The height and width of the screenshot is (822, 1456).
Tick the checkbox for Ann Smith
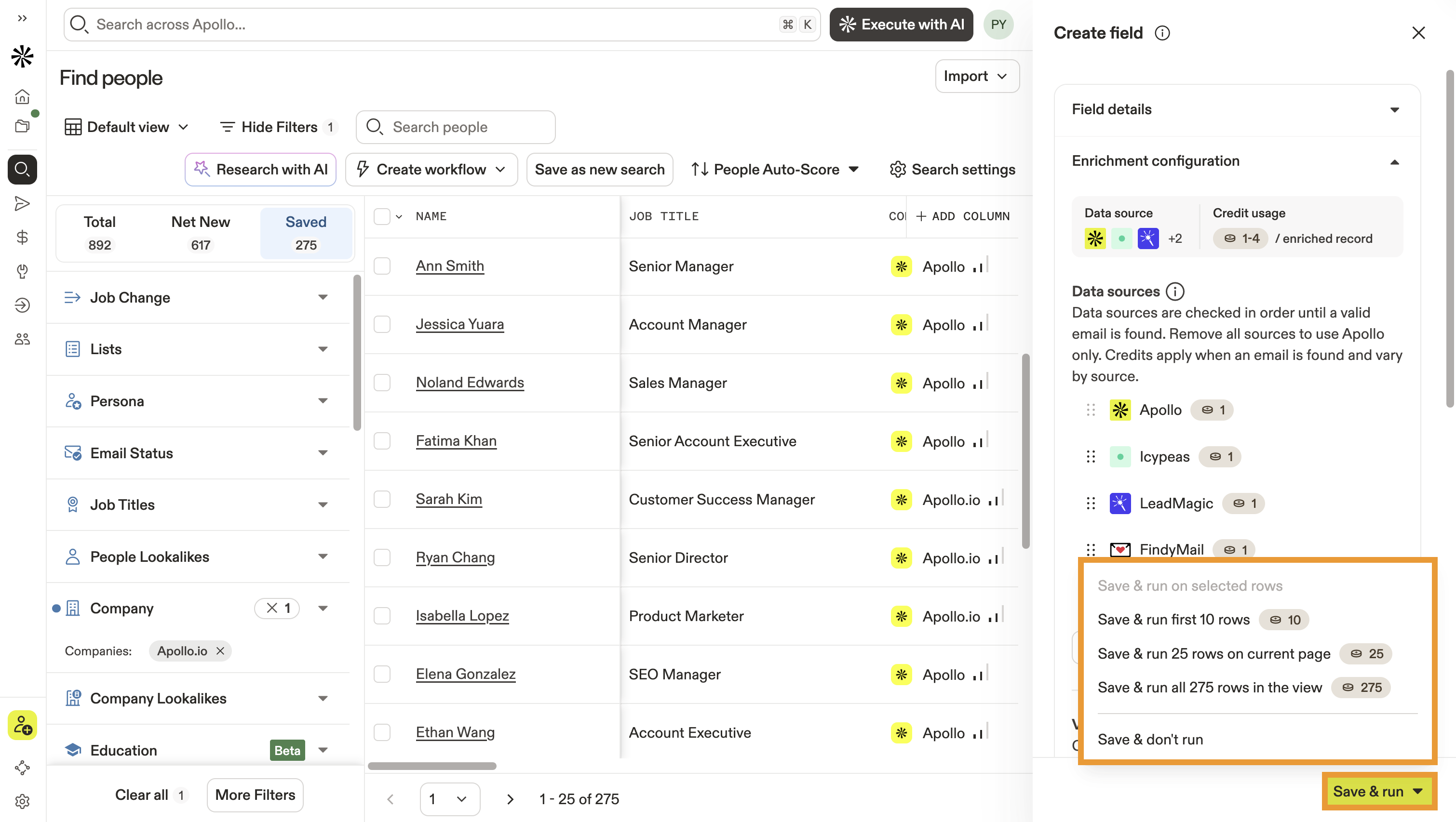click(x=382, y=266)
